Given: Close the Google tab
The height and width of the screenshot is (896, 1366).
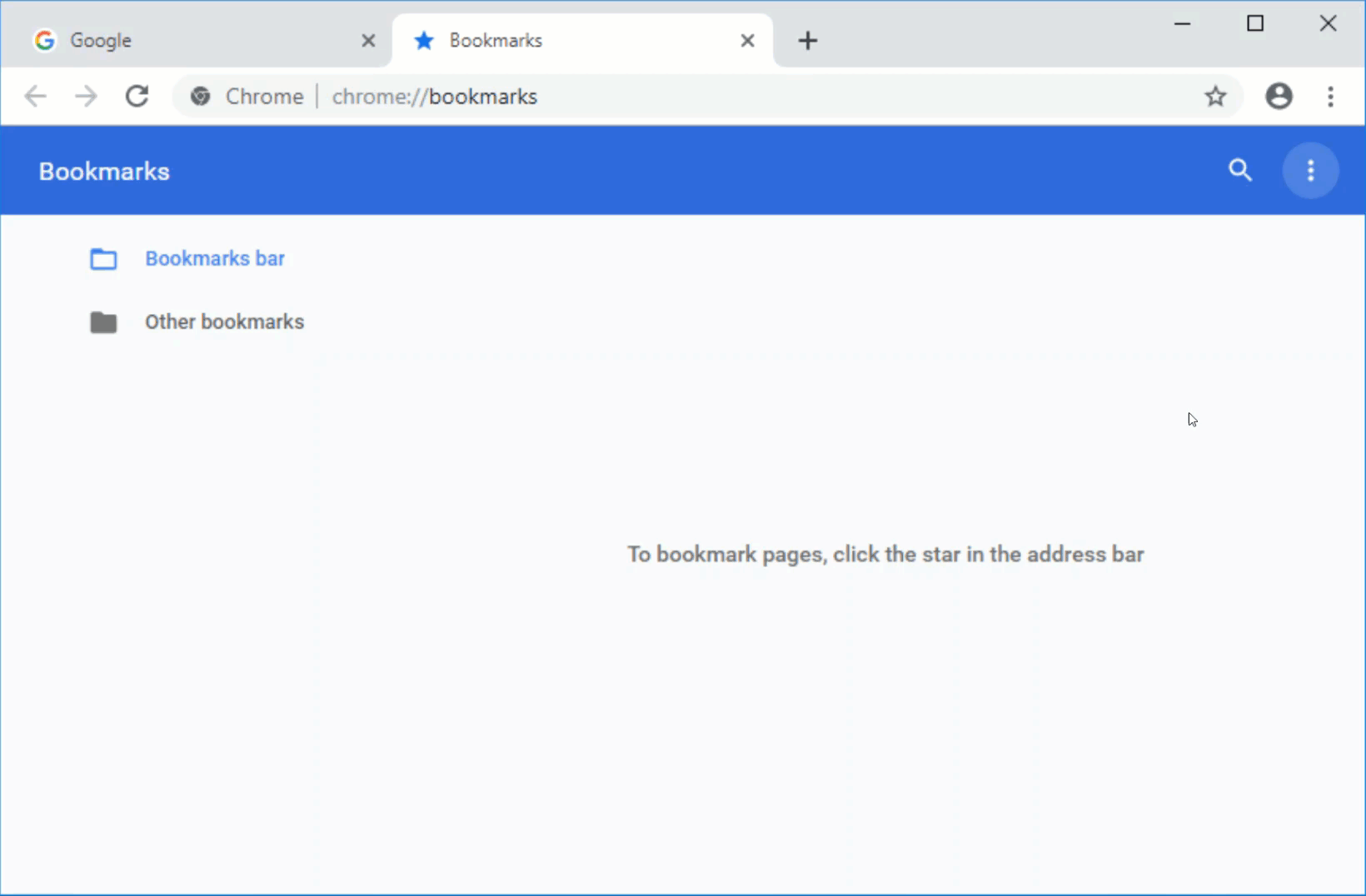Looking at the screenshot, I should [368, 40].
